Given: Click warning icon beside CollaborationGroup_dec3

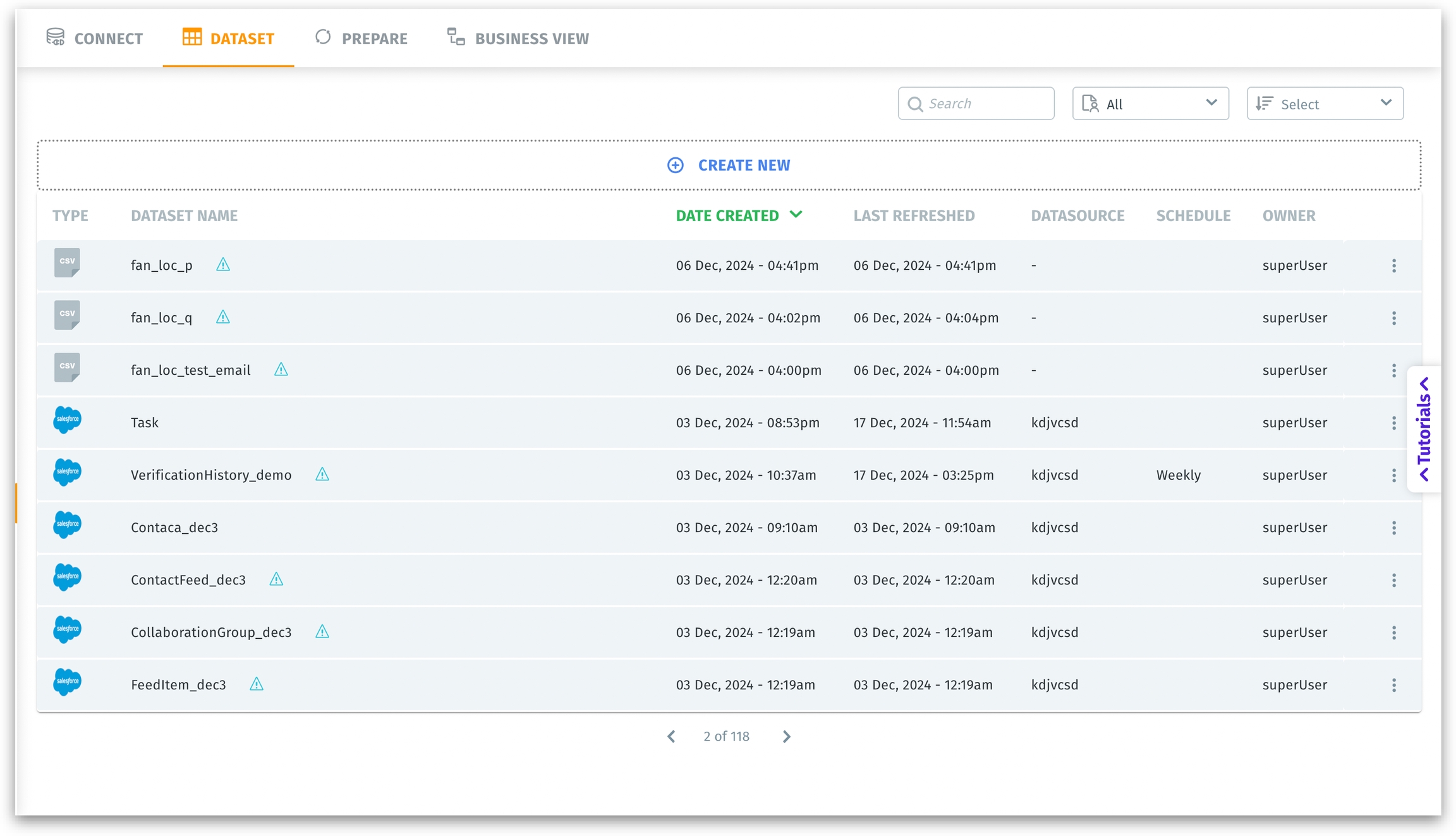Looking at the screenshot, I should 322,632.
